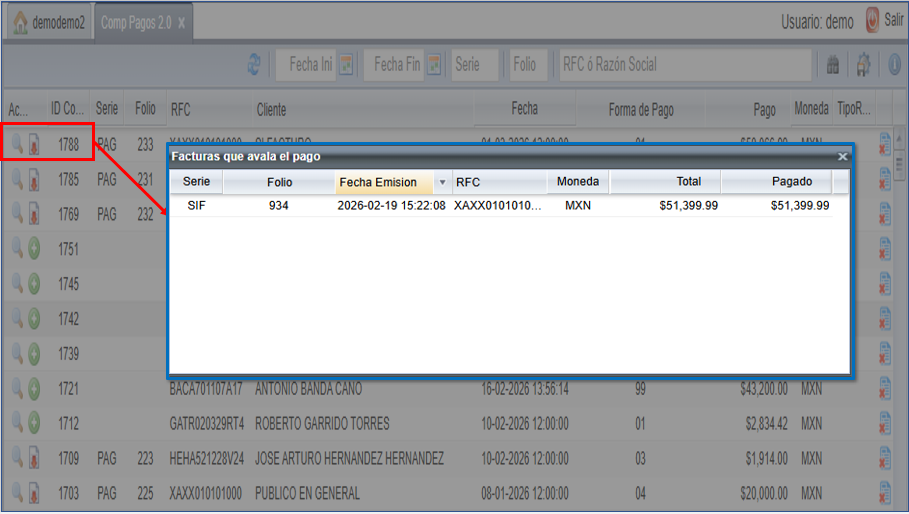909x514 pixels.
Task: Open the settings gear icon in the toolbar
Action: coord(863,65)
